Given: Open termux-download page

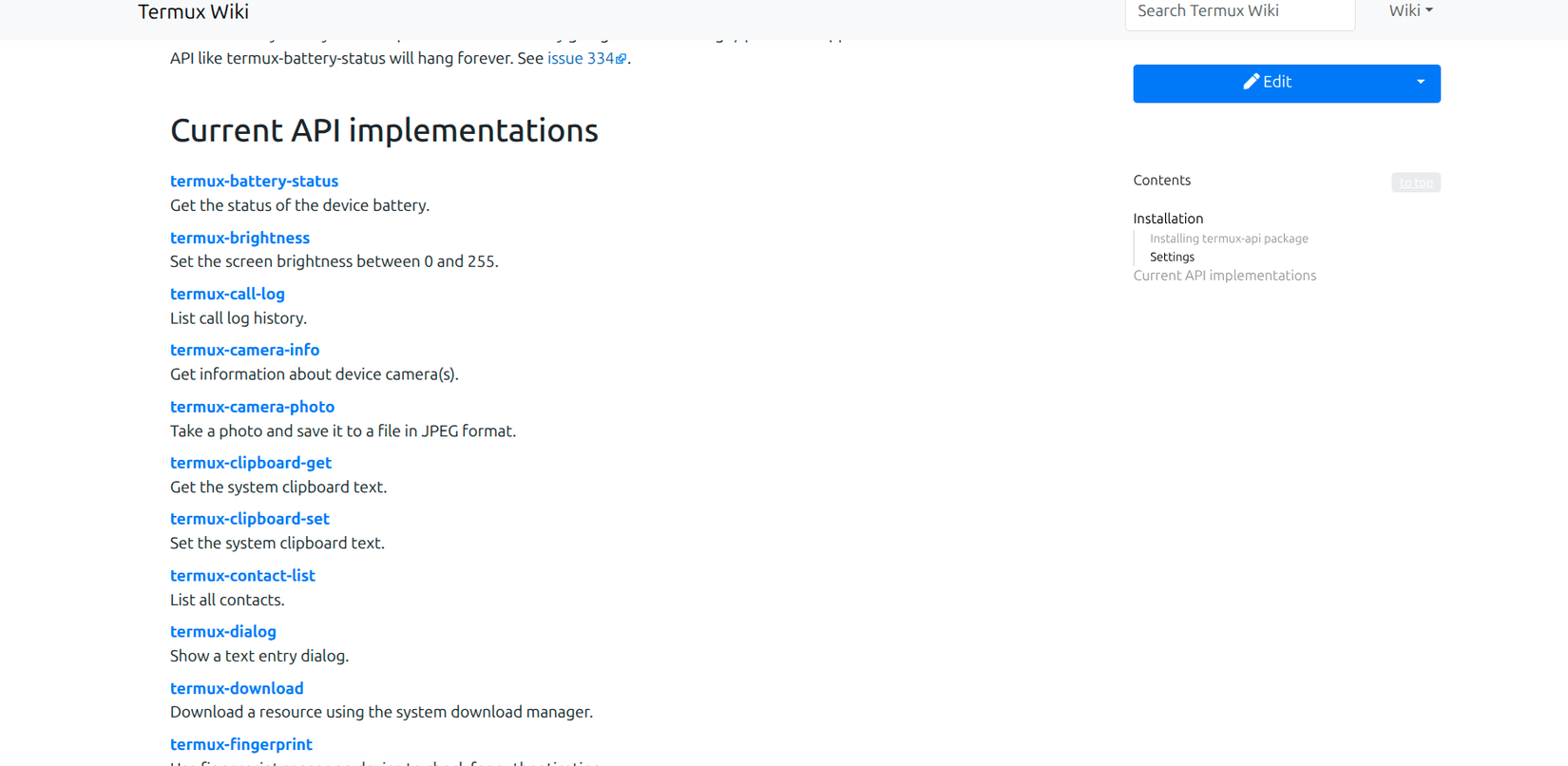Looking at the screenshot, I should pos(237,688).
